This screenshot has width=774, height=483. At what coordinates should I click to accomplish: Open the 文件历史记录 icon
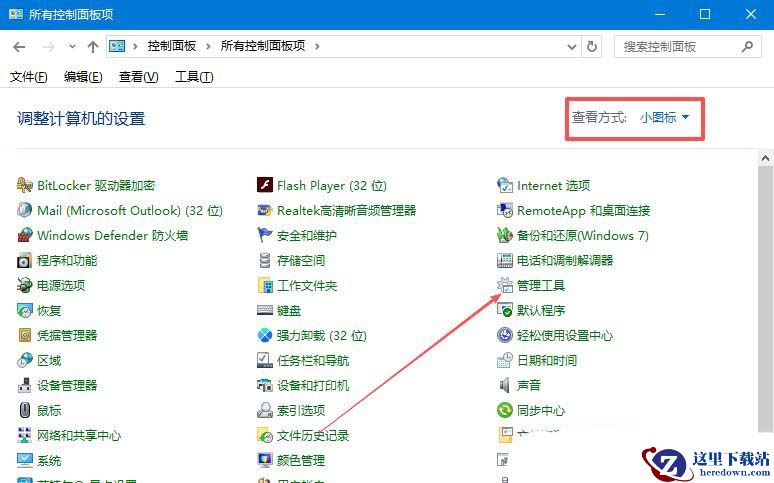pos(265,435)
